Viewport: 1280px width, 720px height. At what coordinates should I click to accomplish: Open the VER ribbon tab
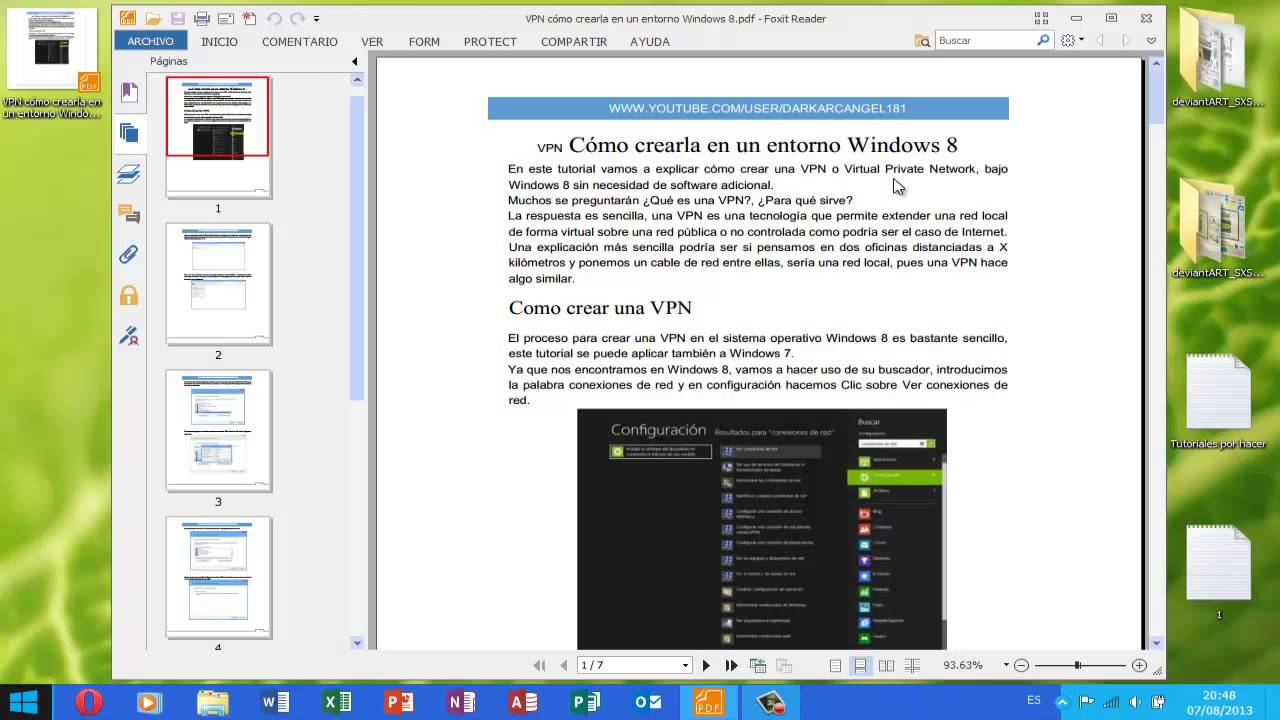click(x=372, y=41)
